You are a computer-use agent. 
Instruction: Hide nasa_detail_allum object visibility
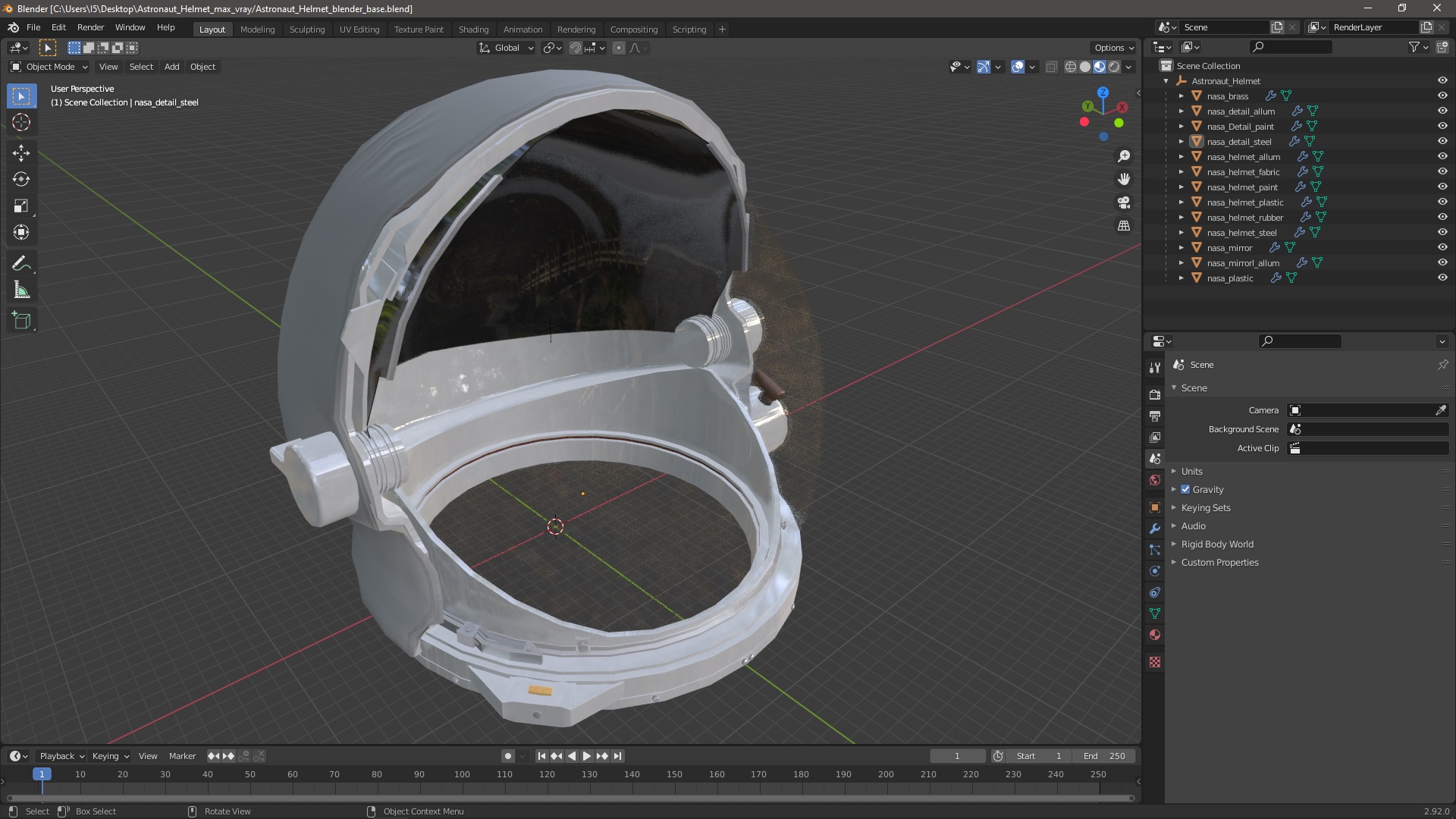(x=1442, y=111)
